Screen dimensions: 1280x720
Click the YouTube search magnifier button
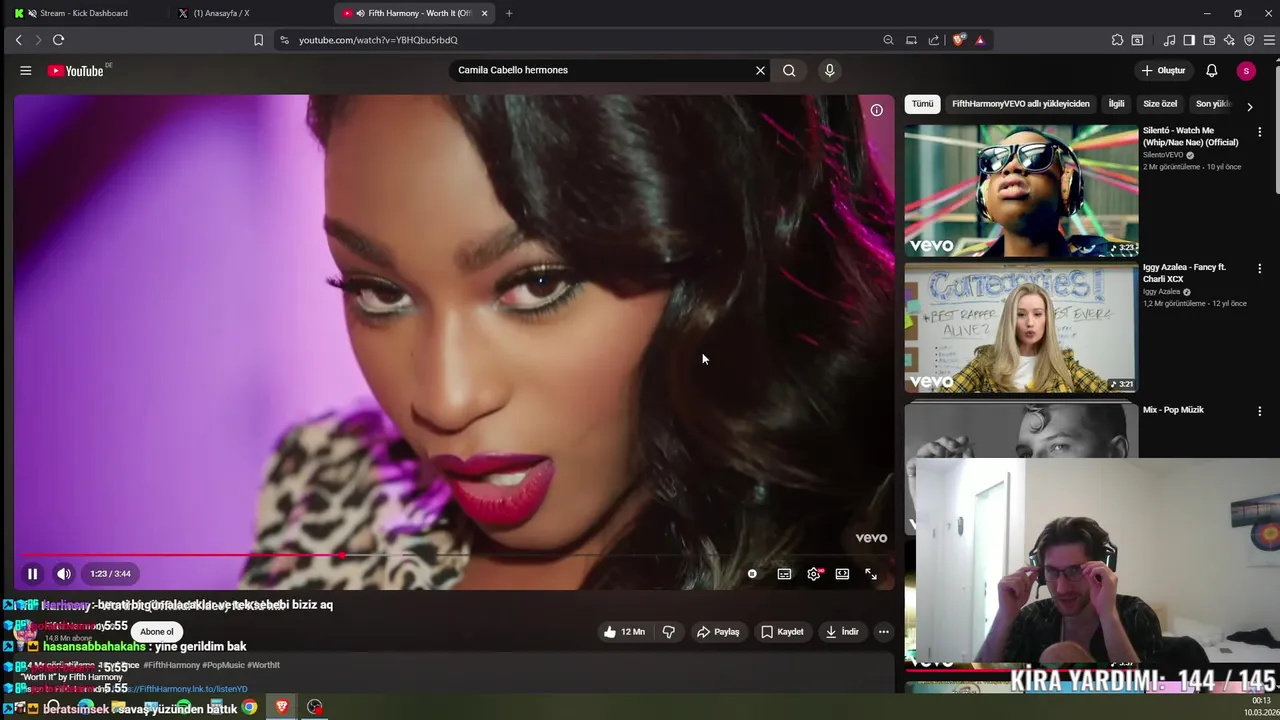789,70
